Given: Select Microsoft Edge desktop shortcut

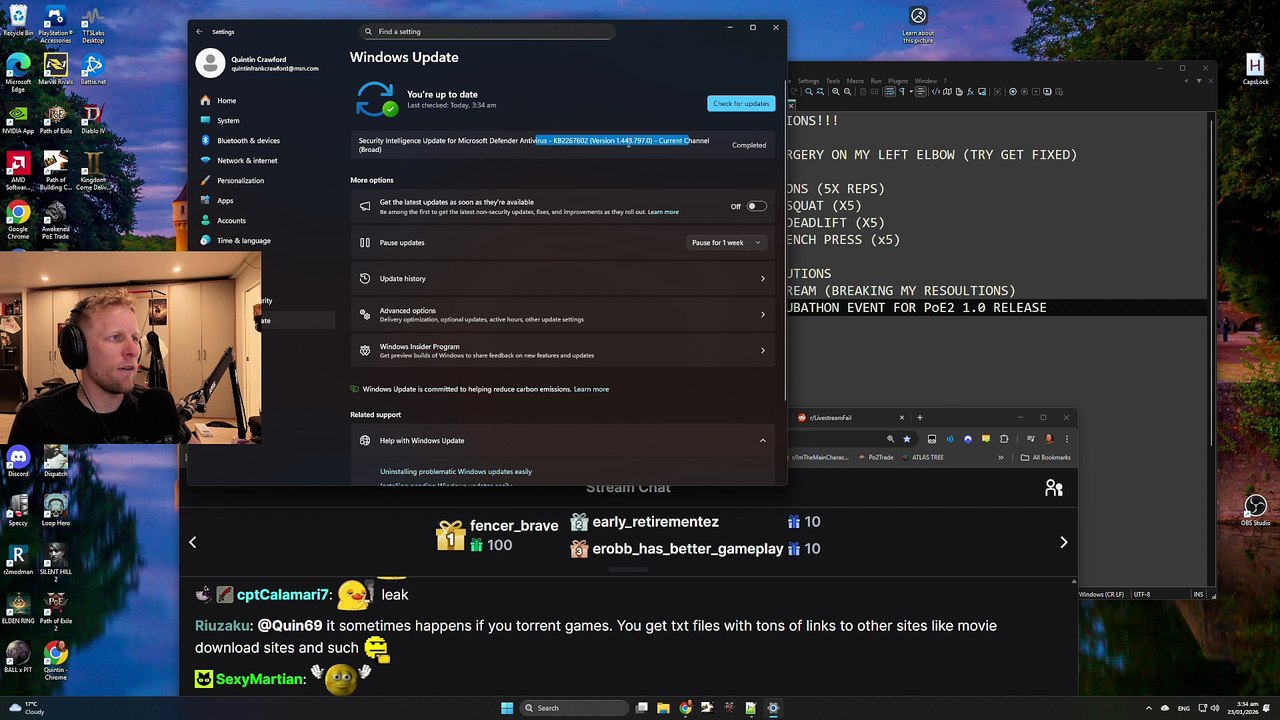Looking at the screenshot, I should click(18, 73).
